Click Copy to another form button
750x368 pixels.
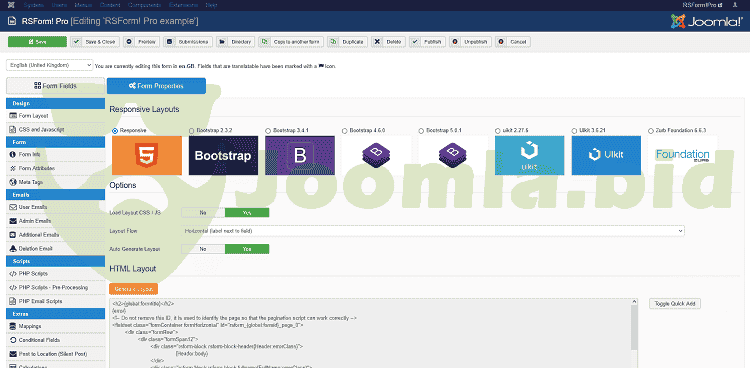pos(292,42)
